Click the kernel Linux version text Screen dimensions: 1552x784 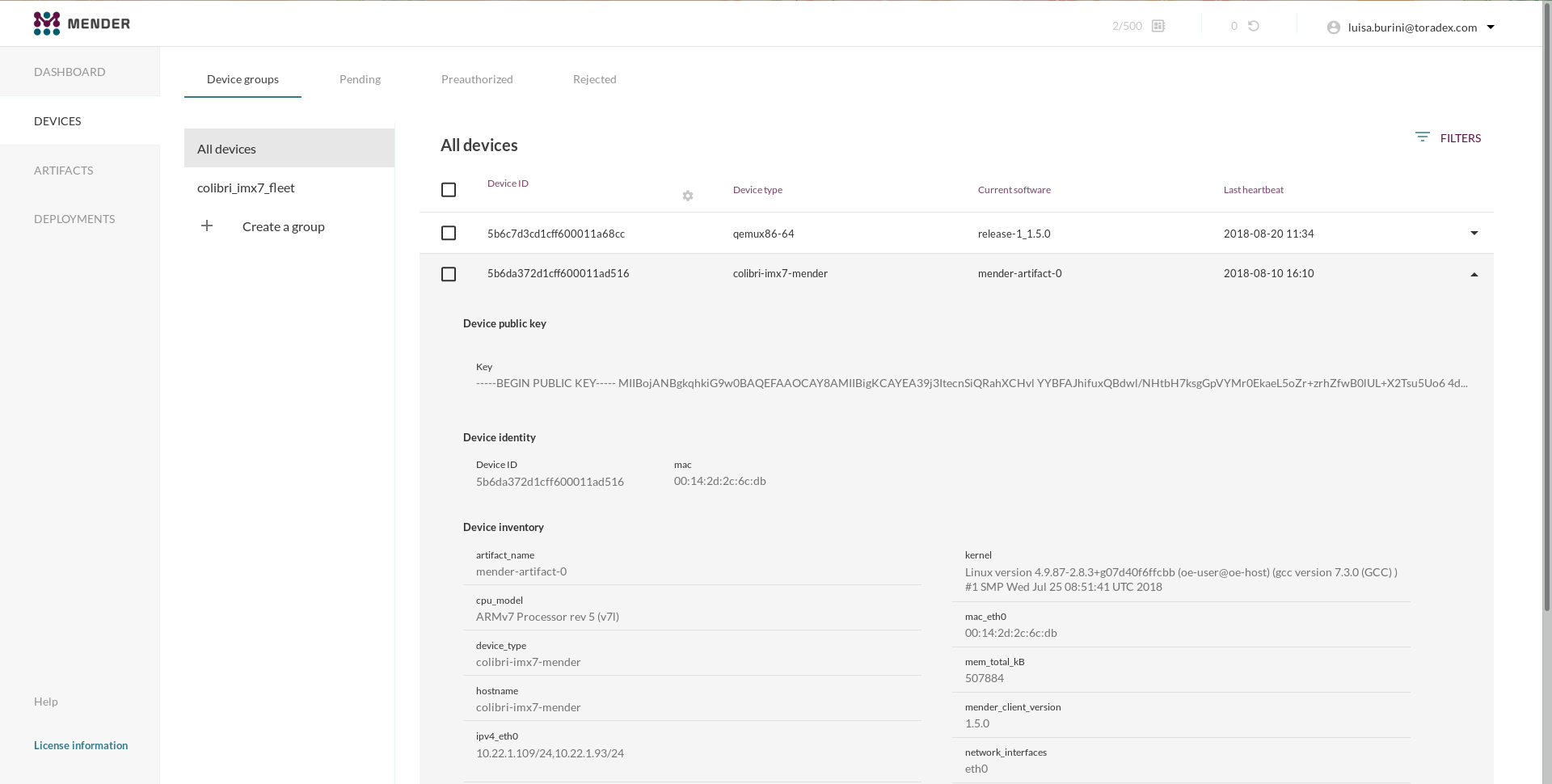[x=1181, y=580]
